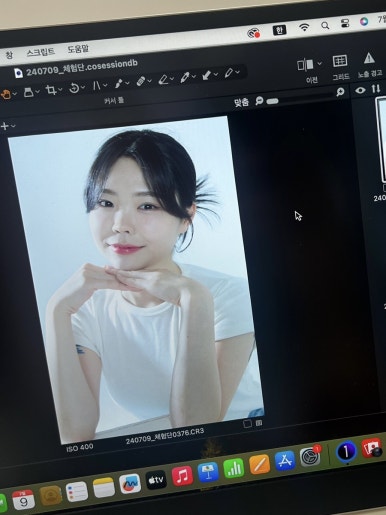Select the browser thumbnail at right edge
Viewport: 386px width, 515px height.
click(x=382, y=140)
